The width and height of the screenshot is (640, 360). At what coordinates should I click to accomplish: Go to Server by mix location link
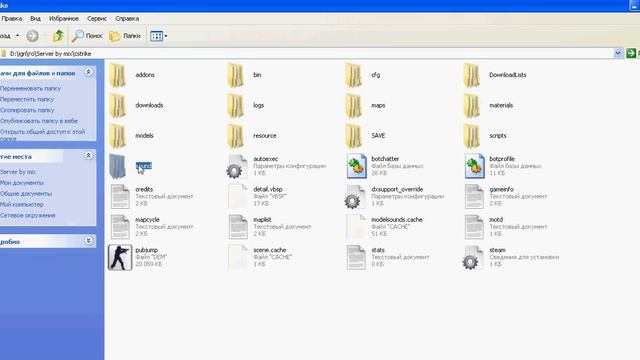18,172
